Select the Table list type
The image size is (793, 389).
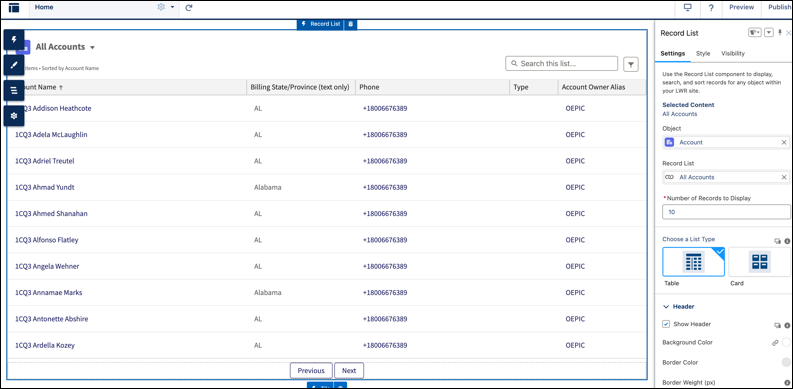(x=693, y=262)
